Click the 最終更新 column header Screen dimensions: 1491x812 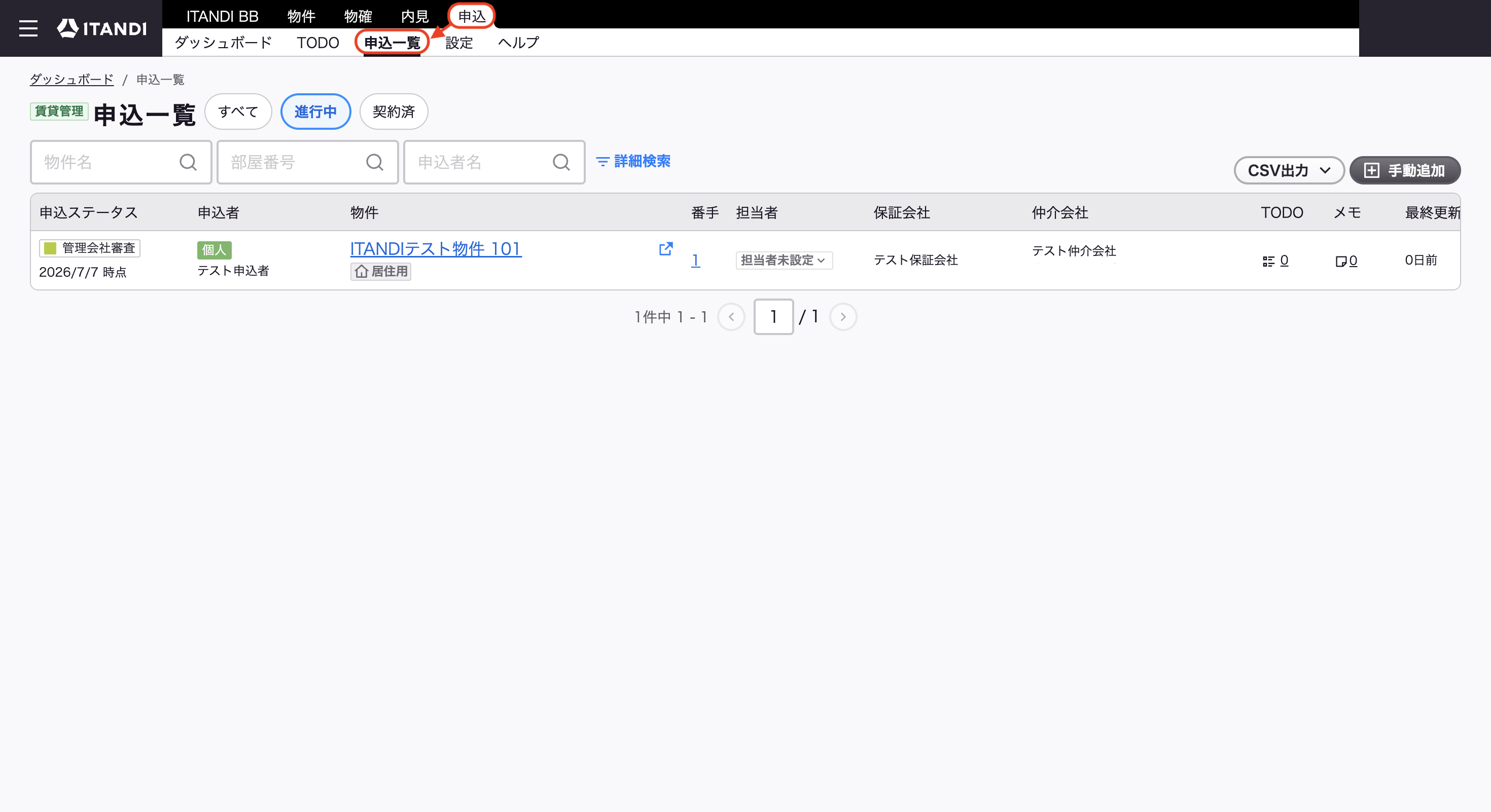(1433, 213)
